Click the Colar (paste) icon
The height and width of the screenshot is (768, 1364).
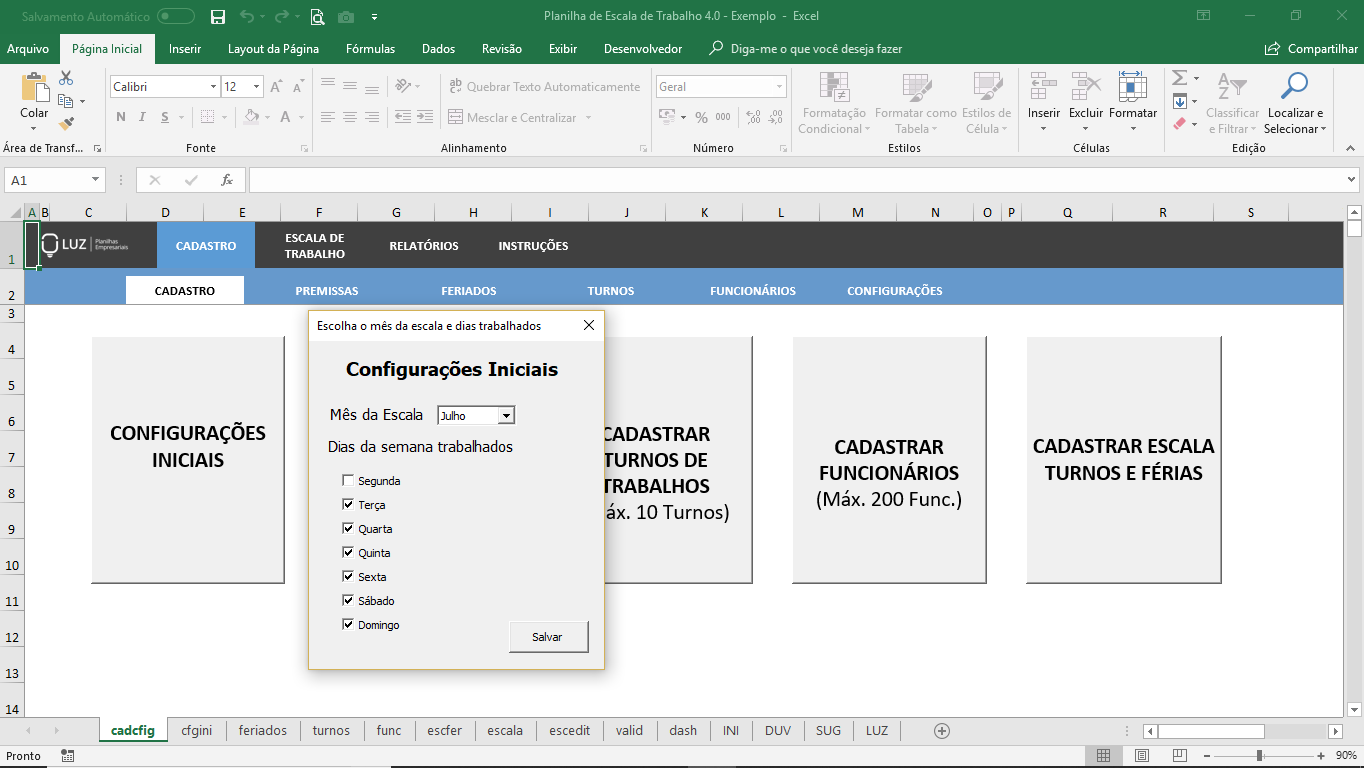coord(34,88)
